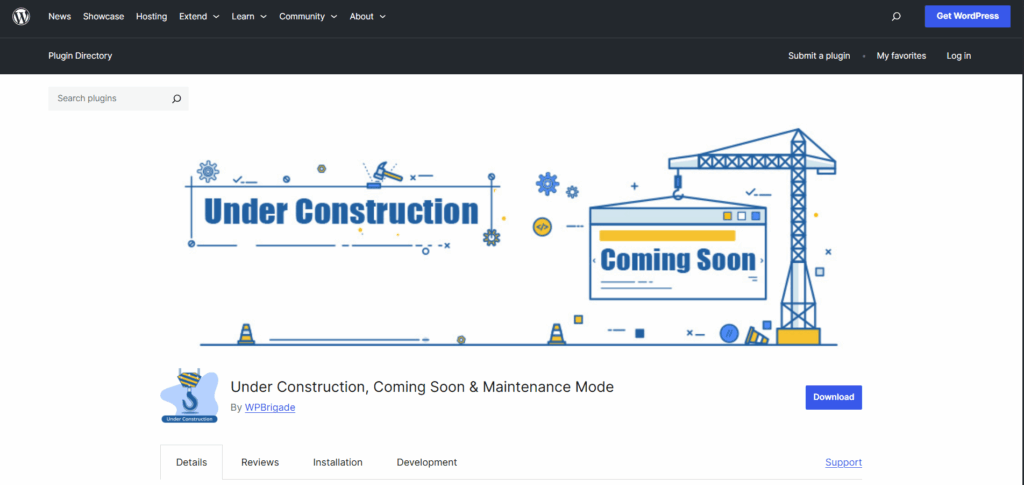Switch to the Development tab

[x=426, y=462]
